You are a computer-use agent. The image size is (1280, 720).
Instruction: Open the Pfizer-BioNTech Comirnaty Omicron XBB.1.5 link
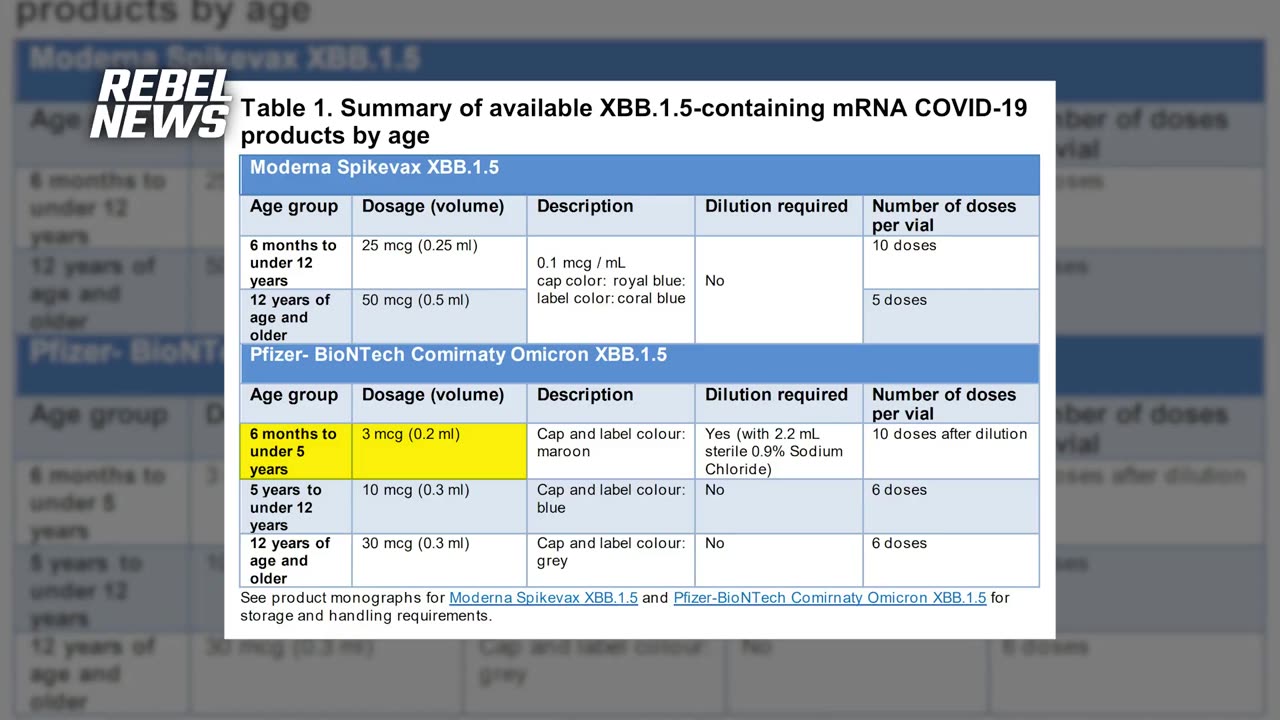829,598
